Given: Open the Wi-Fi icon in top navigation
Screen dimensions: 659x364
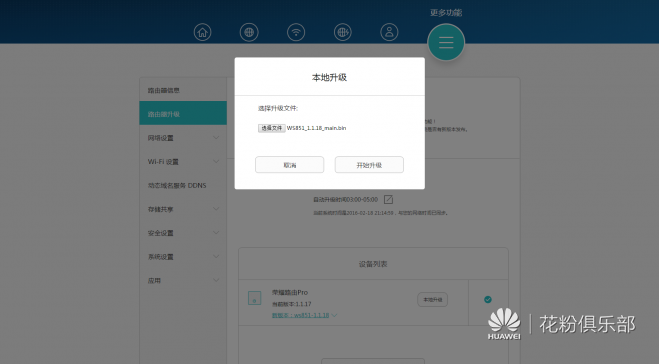Looking at the screenshot, I should (296, 32).
